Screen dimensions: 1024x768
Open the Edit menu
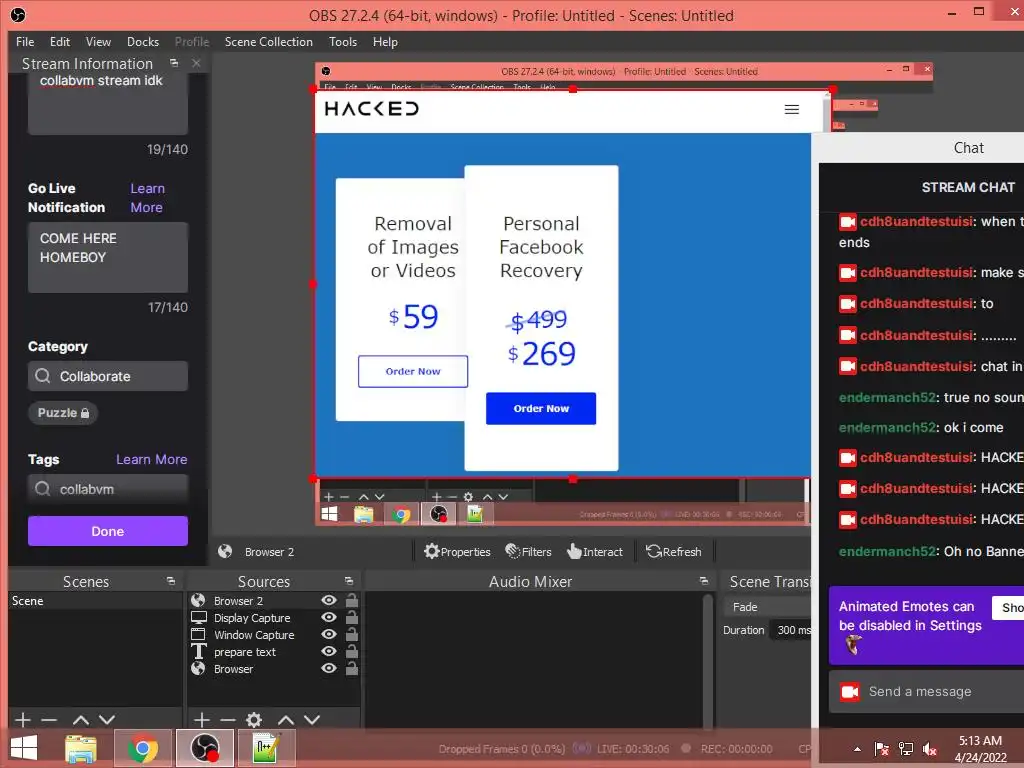click(59, 42)
